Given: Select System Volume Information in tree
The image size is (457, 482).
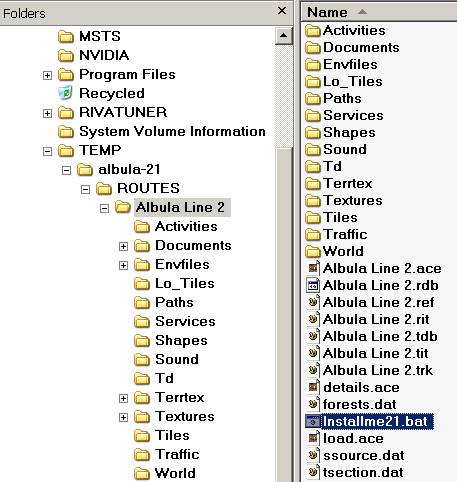Looking at the screenshot, I should pyautogui.click(x=172, y=131).
